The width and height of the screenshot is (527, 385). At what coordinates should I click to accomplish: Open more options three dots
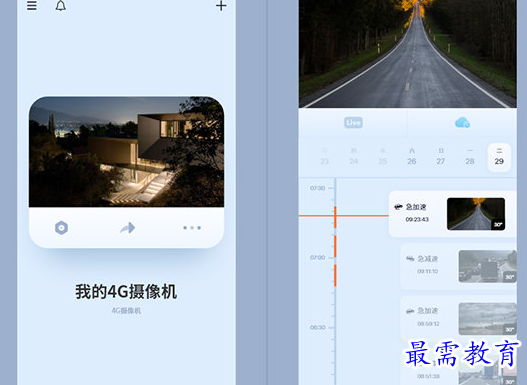pyautogui.click(x=192, y=228)
